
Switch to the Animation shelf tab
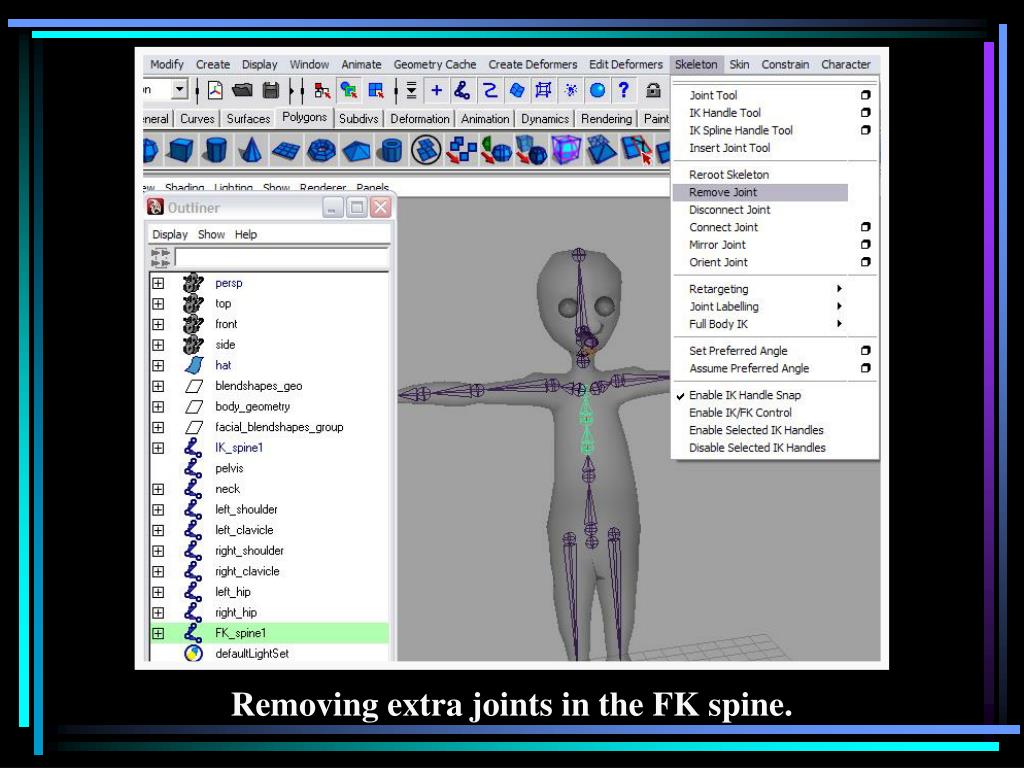485,119
